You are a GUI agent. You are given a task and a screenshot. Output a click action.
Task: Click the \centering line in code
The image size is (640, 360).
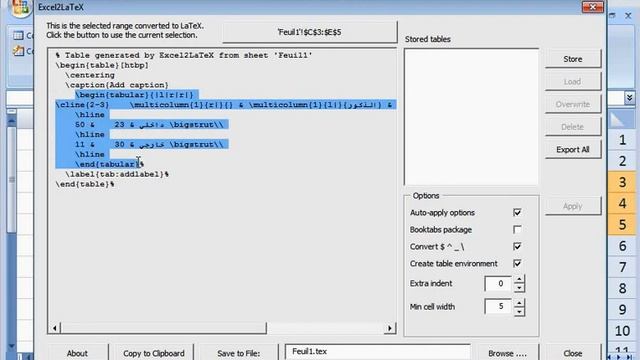click(x=90, y=75)
